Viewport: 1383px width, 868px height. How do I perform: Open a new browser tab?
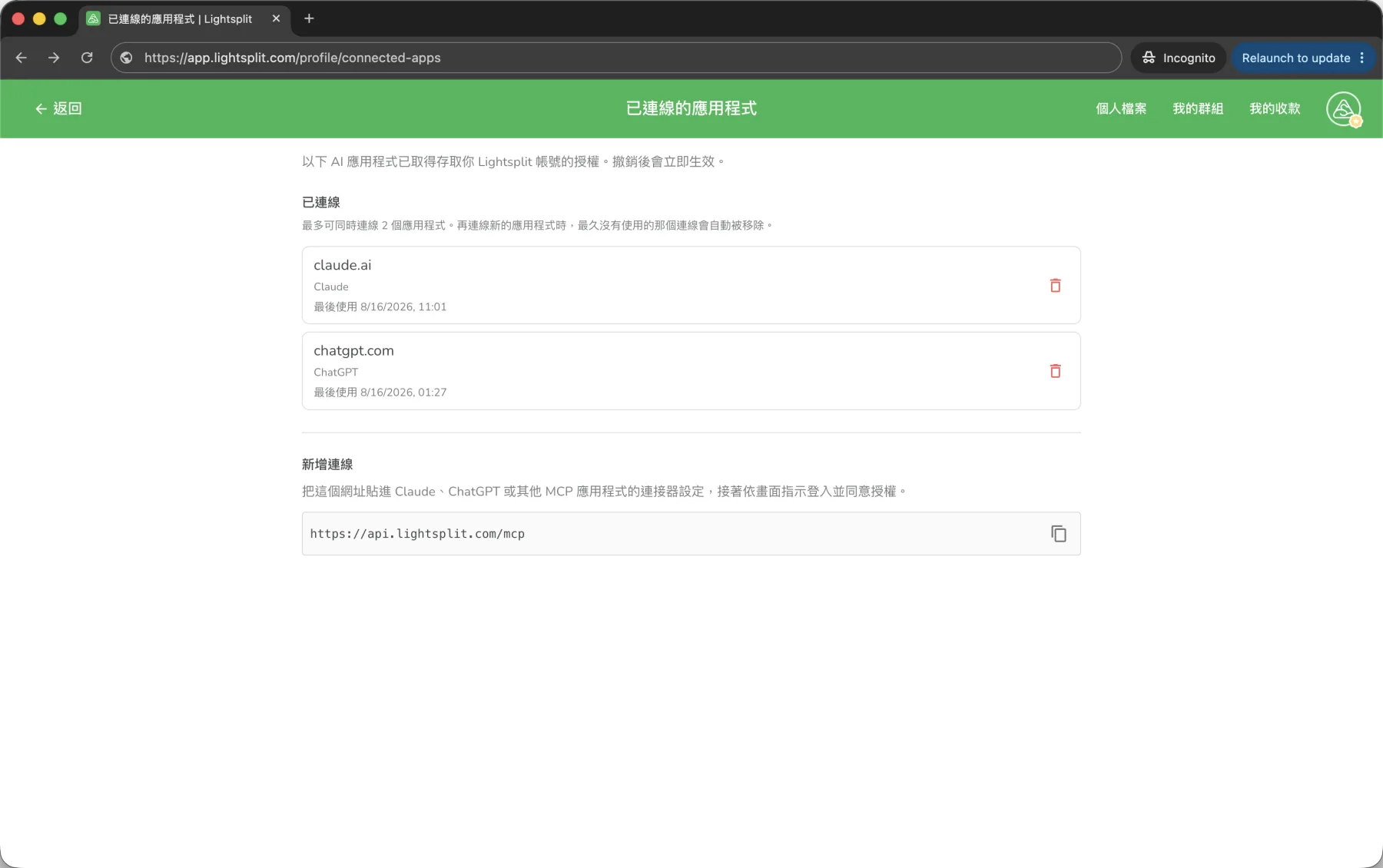(309, 18)
